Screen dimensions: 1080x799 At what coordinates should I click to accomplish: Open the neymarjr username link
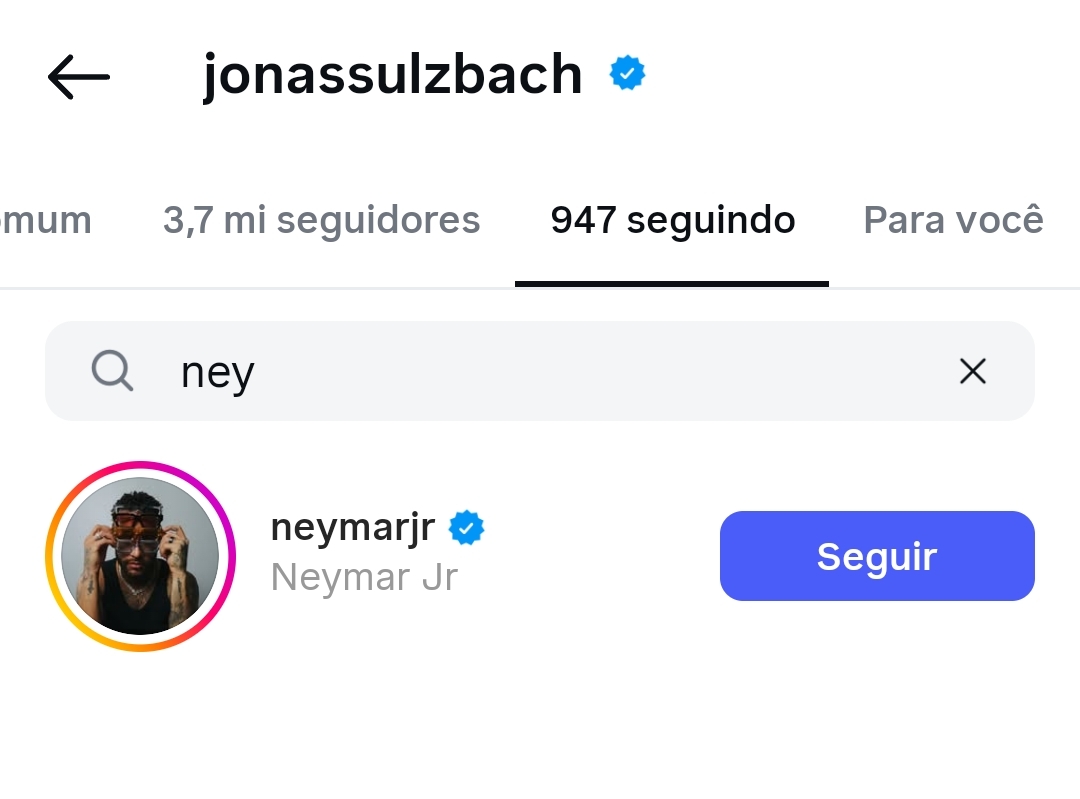click(x=353, y=527)
